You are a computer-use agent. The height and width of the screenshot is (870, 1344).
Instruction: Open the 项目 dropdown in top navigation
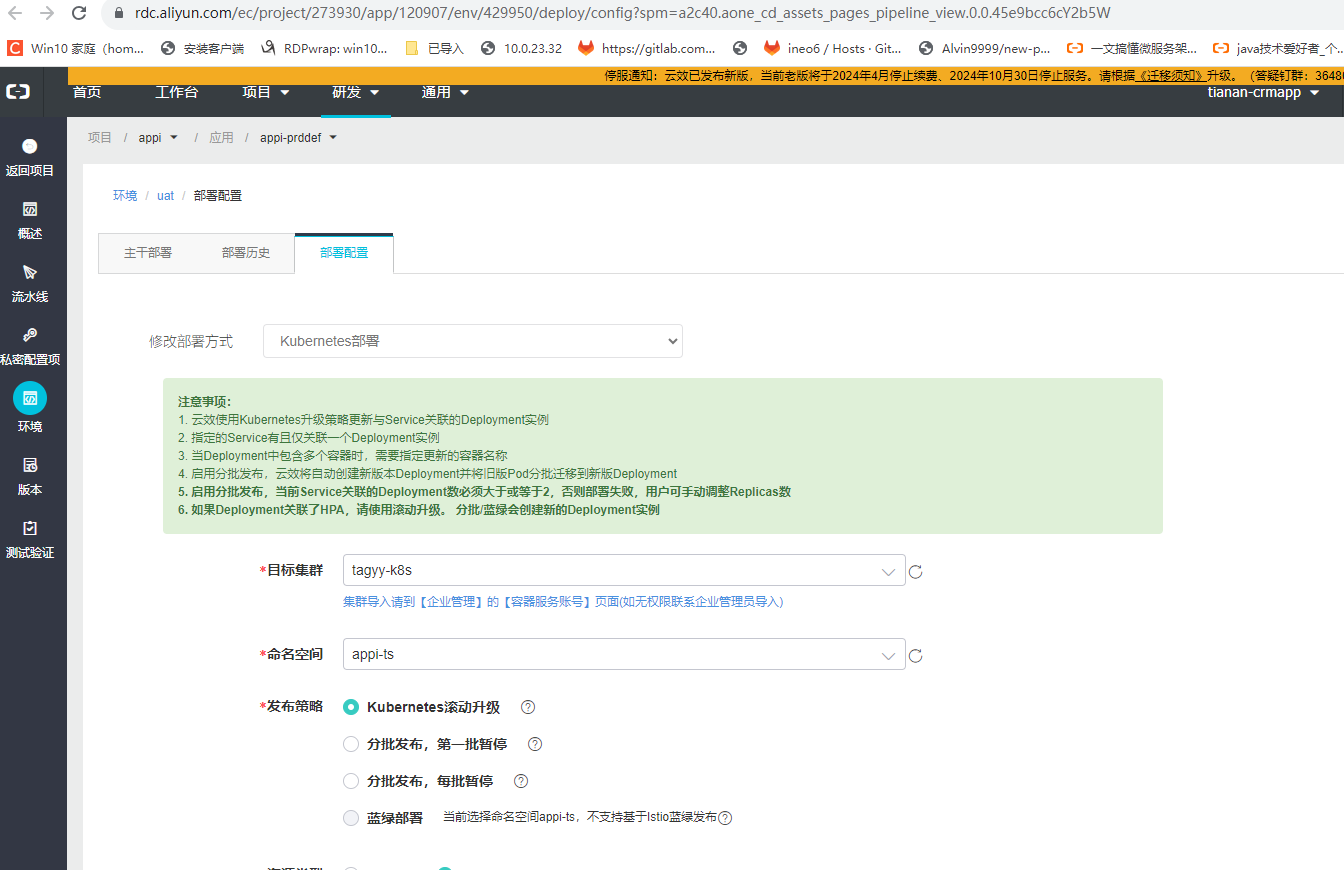tap(266, 92)
